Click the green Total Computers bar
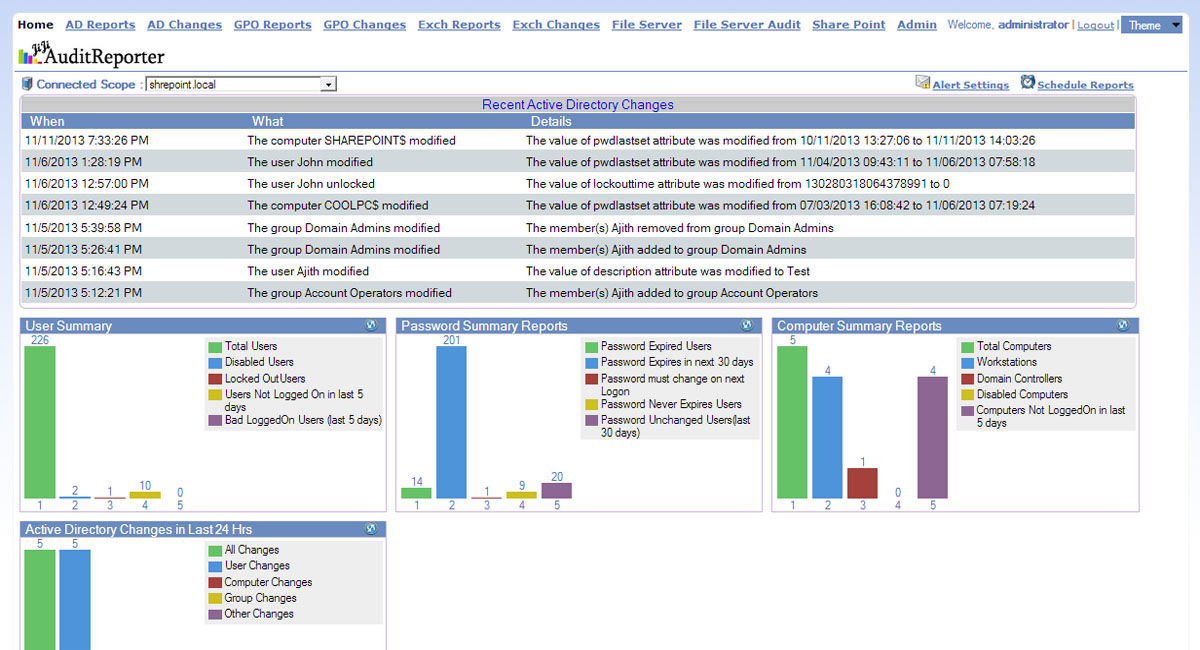The image size is (1200, 650). coord(792,422)
